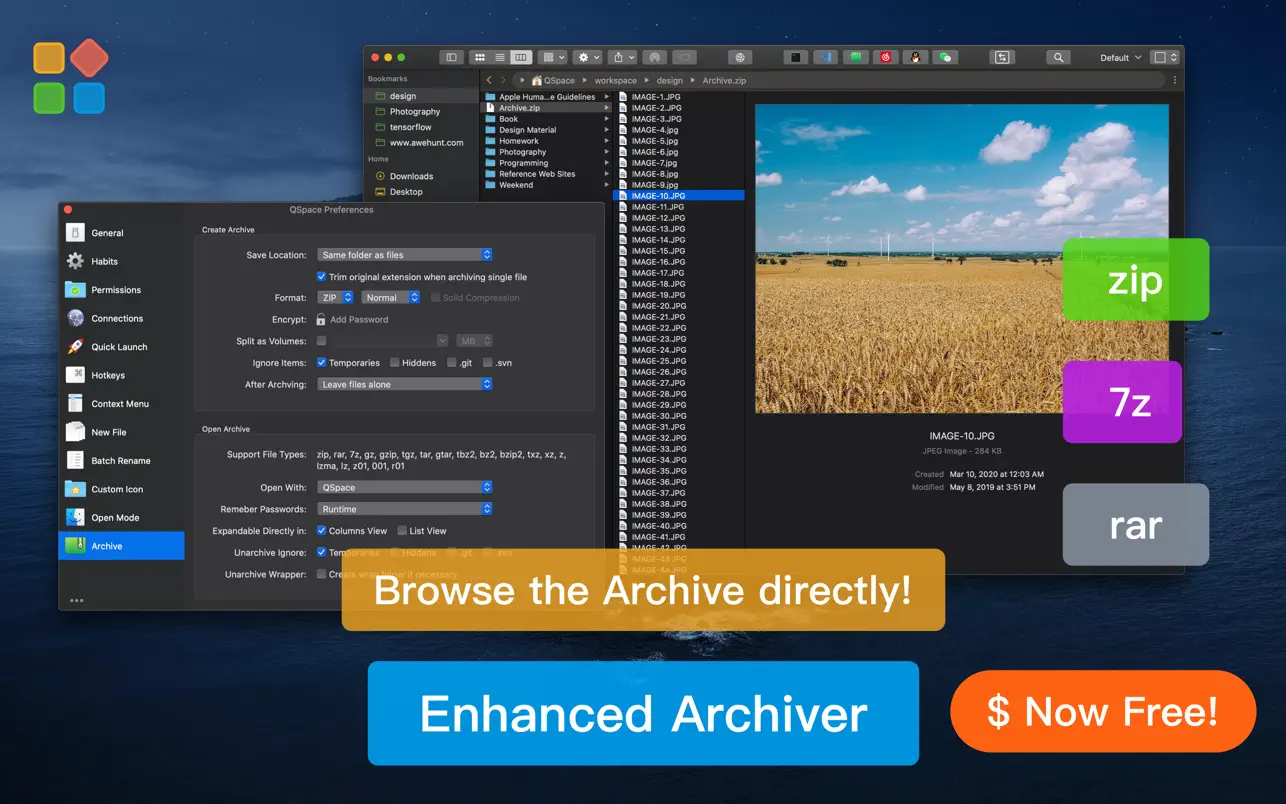
Task: Click the sync panes toolbar icon
Action: coord(1002,58)
